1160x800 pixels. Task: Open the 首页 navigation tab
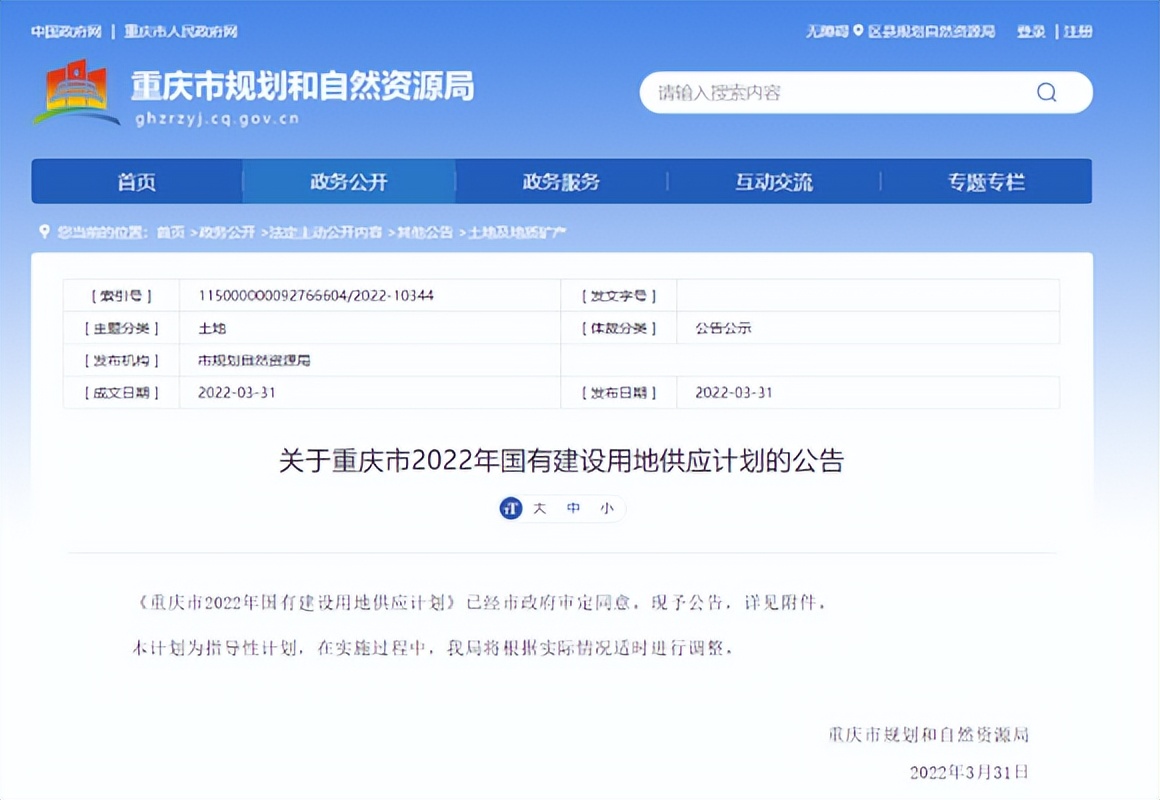137,181
